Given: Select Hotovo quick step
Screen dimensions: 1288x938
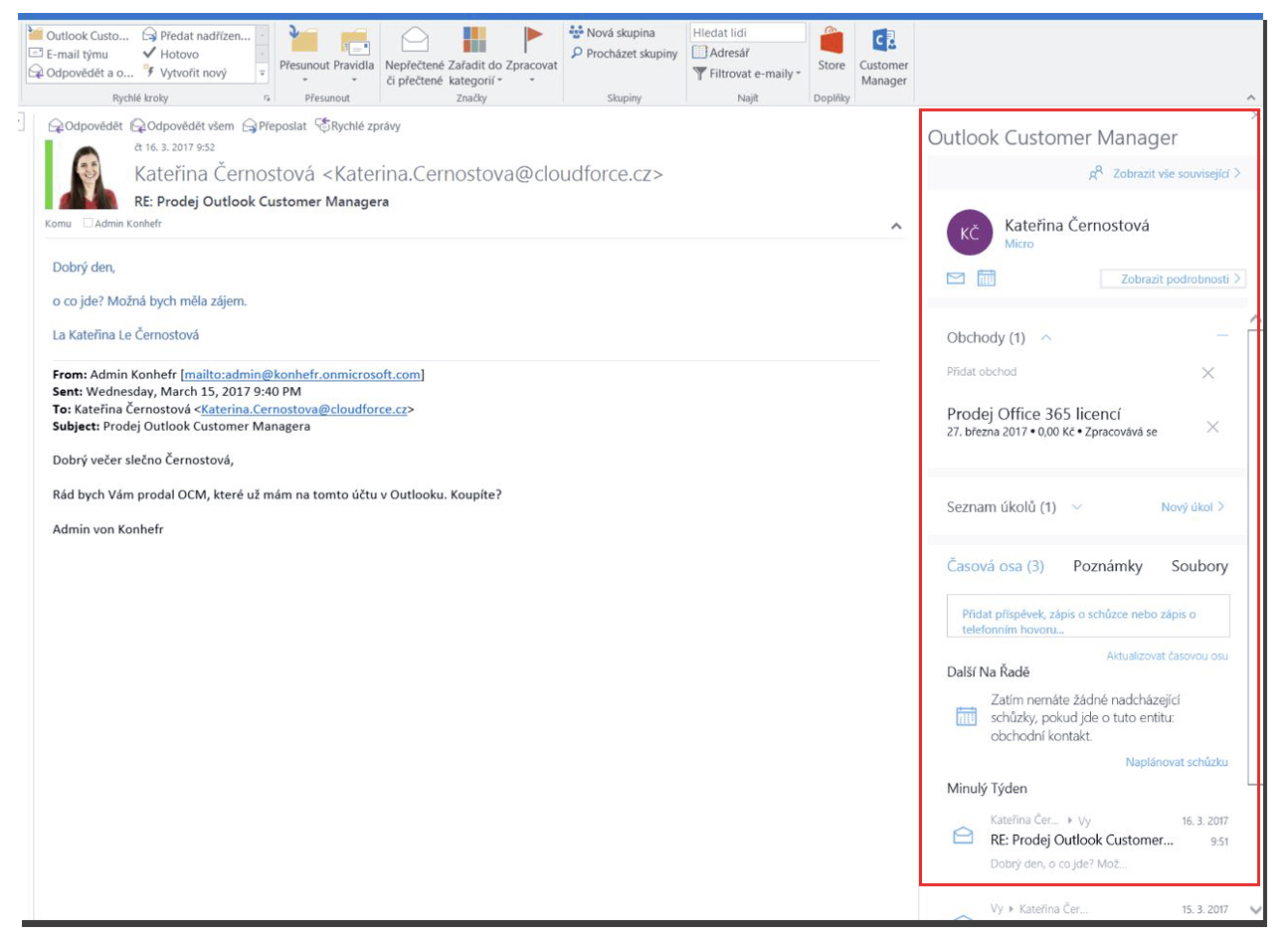Looking at the screenshot, I should point(170,55).
